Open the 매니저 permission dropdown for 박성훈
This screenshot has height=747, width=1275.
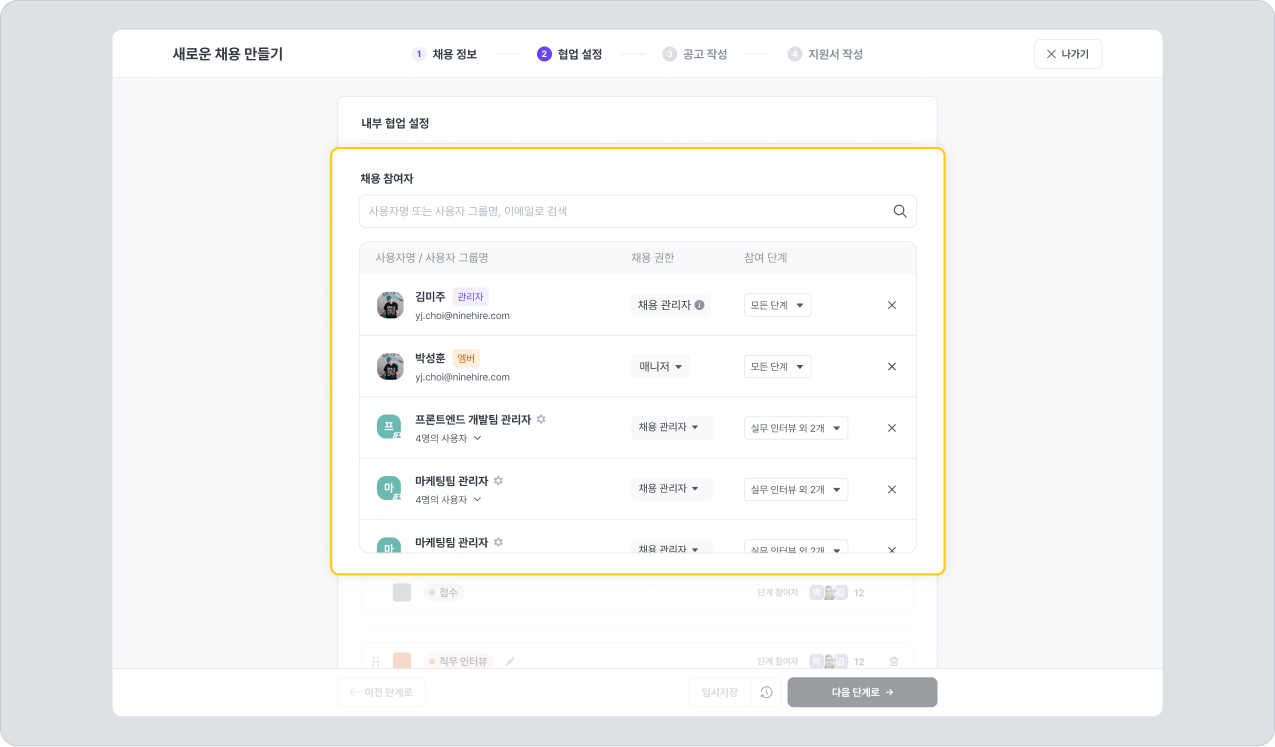(x=660, y=367)
